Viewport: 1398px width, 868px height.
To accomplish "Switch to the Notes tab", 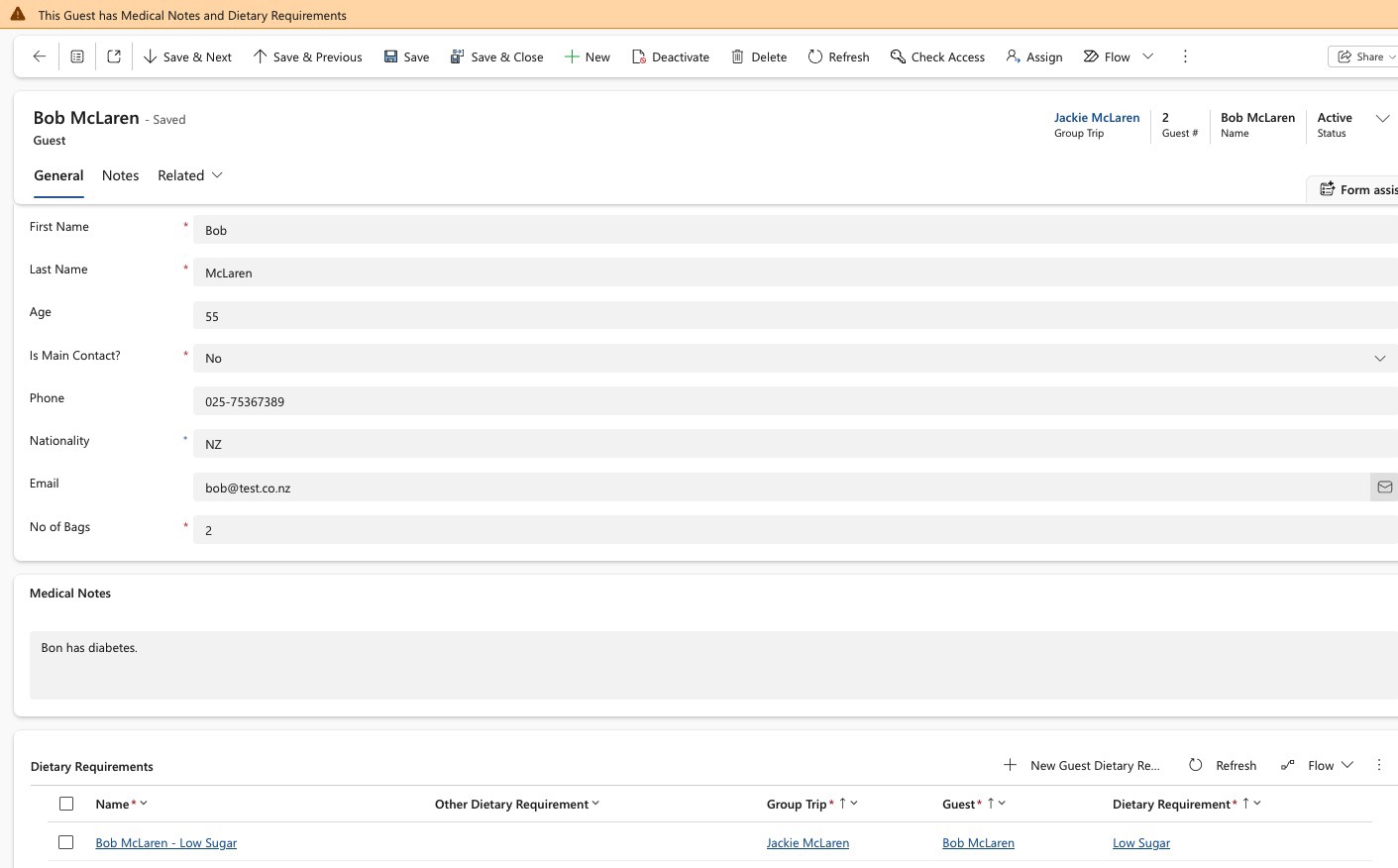I will [120, 175].
